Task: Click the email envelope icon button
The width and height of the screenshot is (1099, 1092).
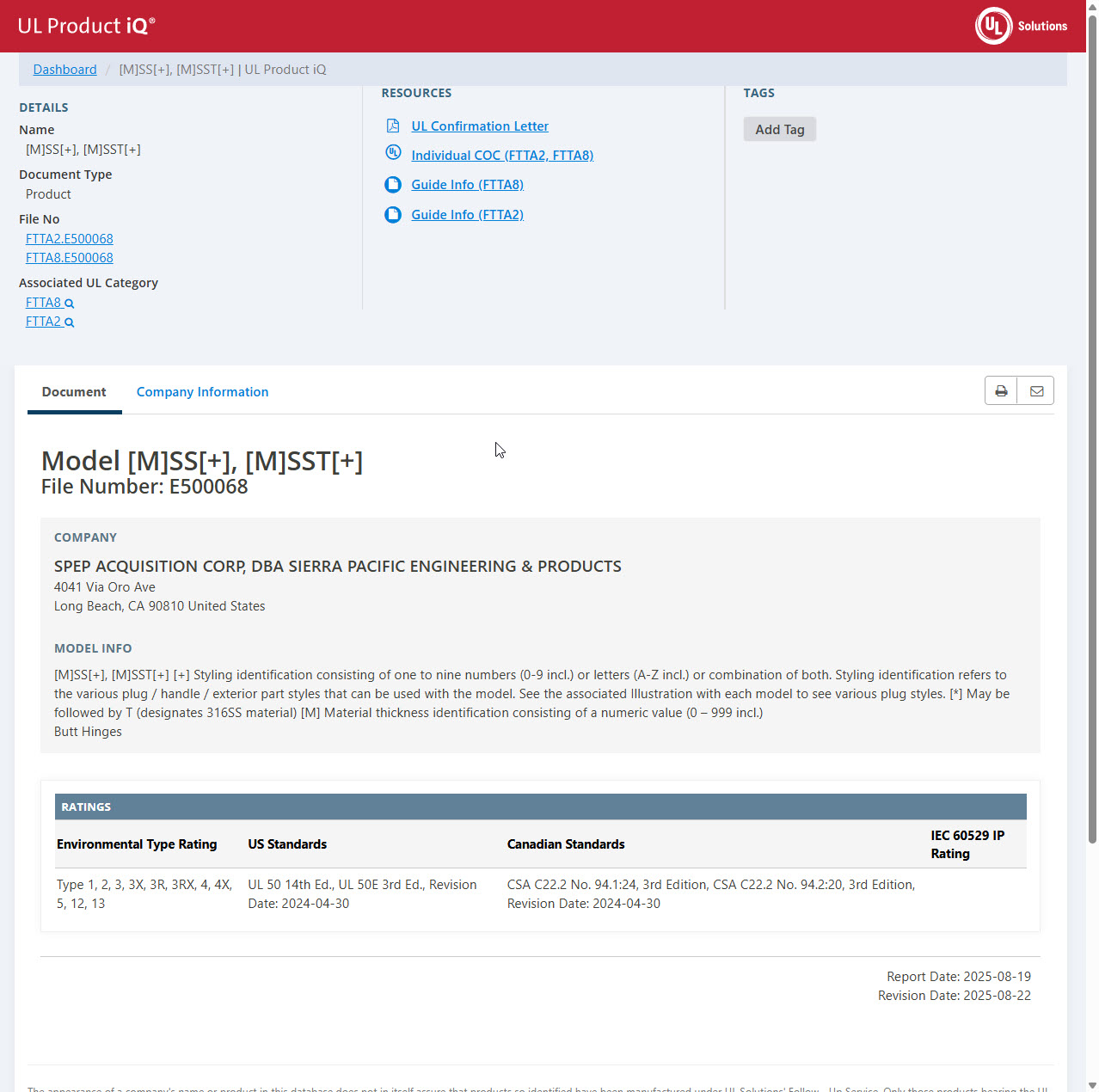Action: (x=1036, y=391)
